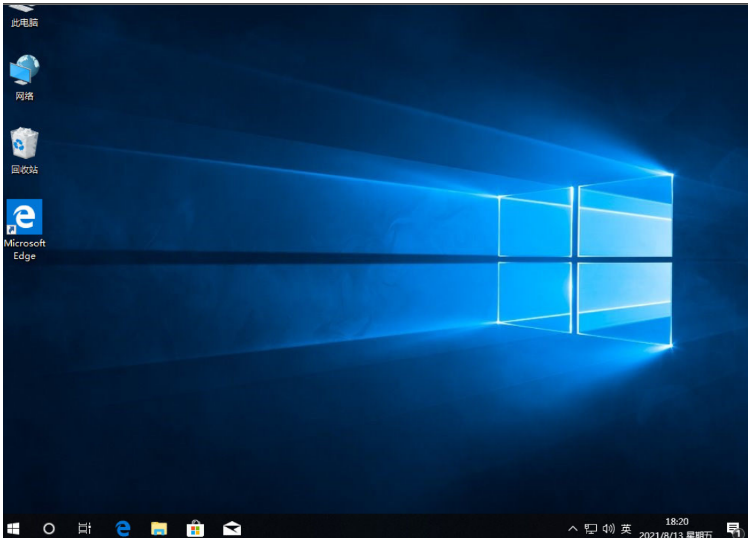755x544 pixels.
Task: Open the Windows Start menu
Action: point(14,528)
